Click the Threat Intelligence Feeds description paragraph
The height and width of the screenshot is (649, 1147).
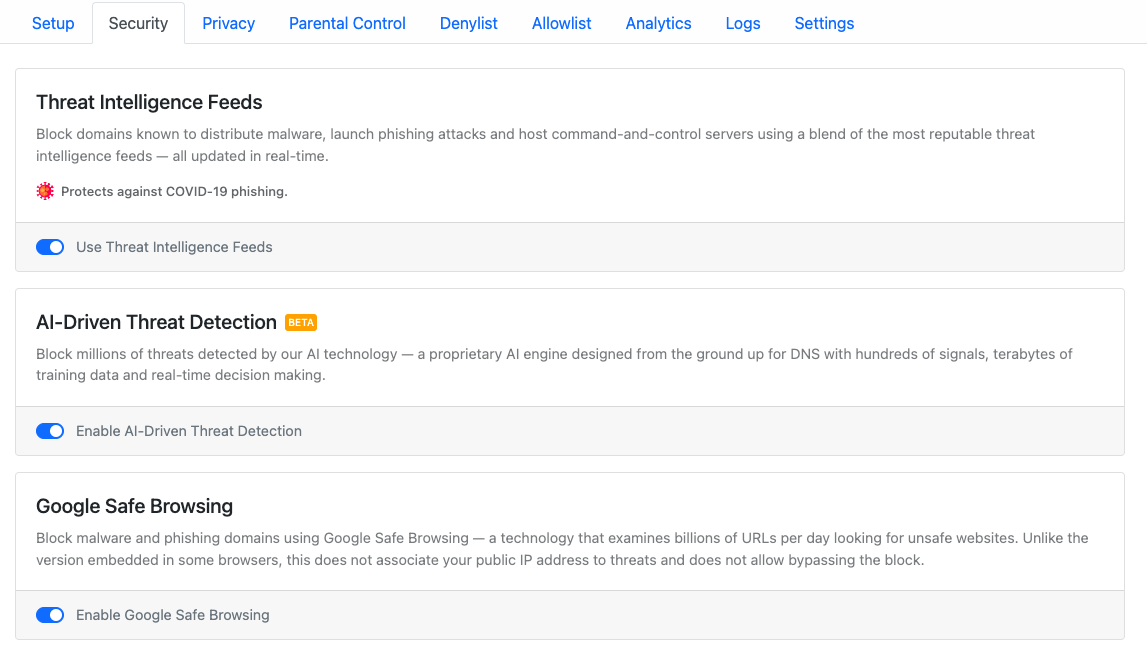(535, 145)
